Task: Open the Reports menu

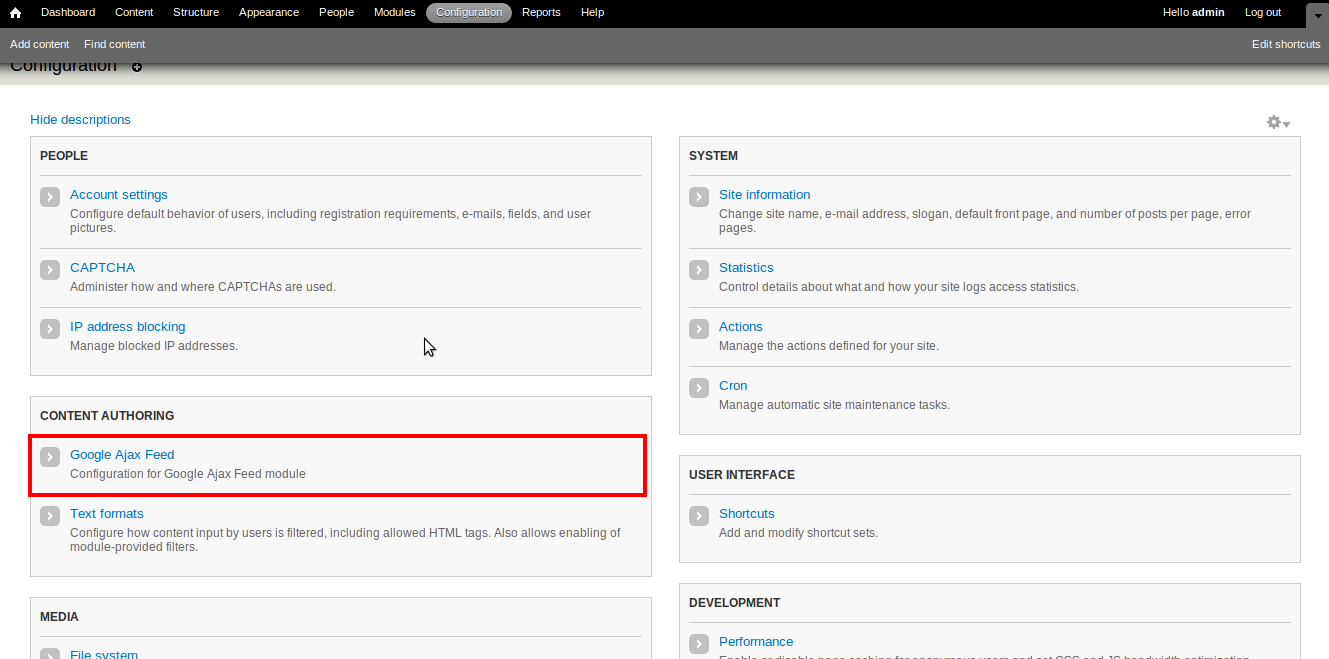Action: (541, 12)
